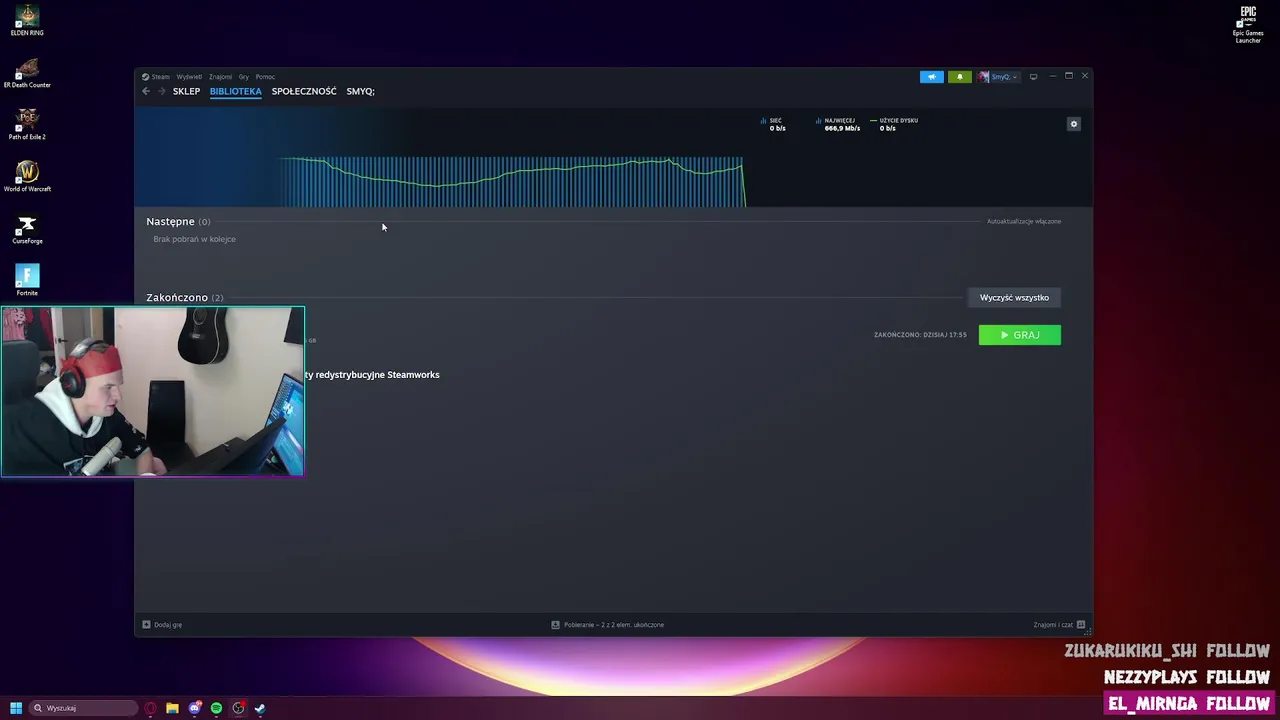The height and width of the screenshot is (720, 1280).
Task: Click Znajomi i czat link
Action: coord(1053,625)
